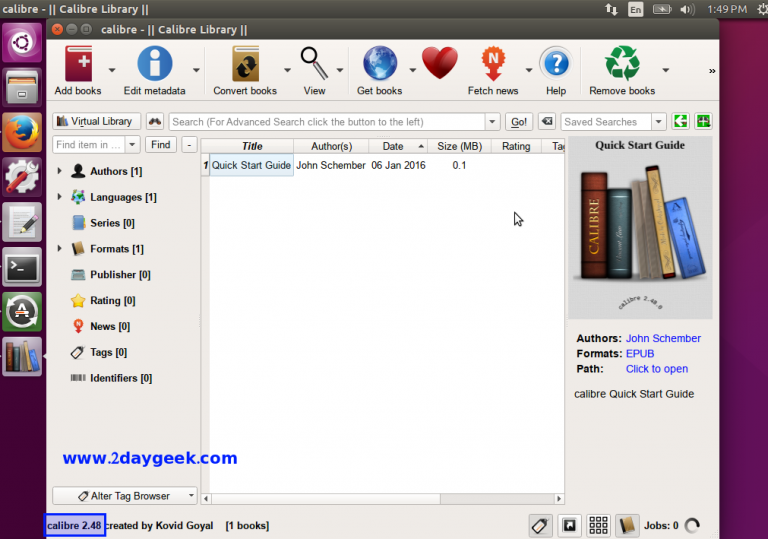Viewport: 768px width, 539px height.
Task: Click the Go! search button
Action: (519, 122)
